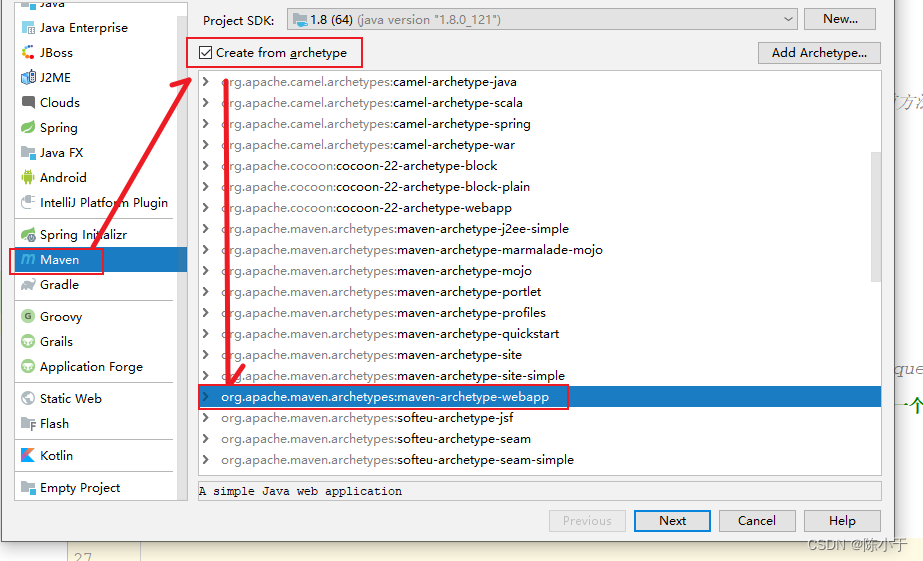This screenshot has width=923, height=561.
Task: Click the disabled Previous button
Action: click(x=587, y=521)
